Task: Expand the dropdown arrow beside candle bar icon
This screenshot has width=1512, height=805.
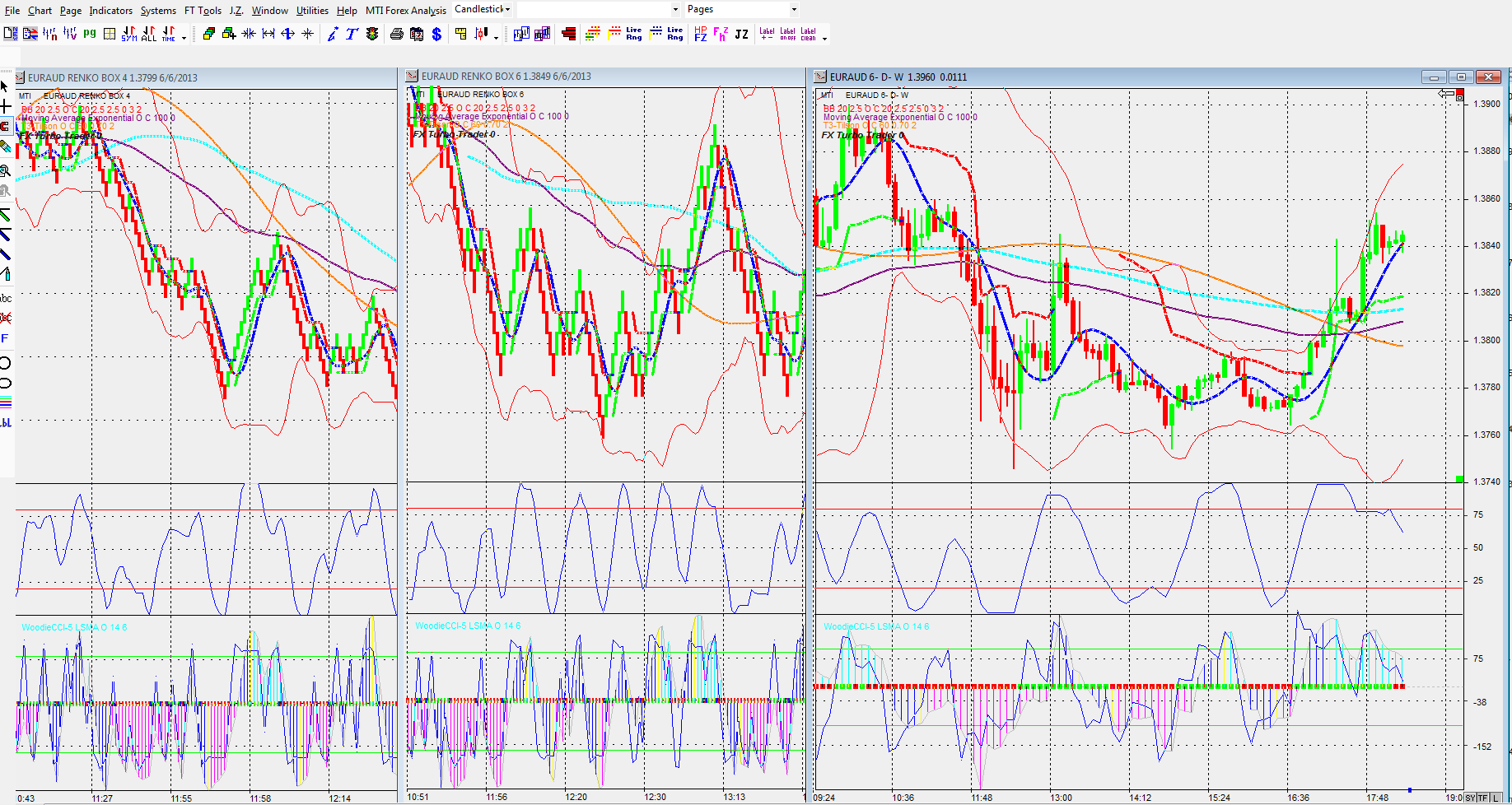Action: click(x=496, y=37)
